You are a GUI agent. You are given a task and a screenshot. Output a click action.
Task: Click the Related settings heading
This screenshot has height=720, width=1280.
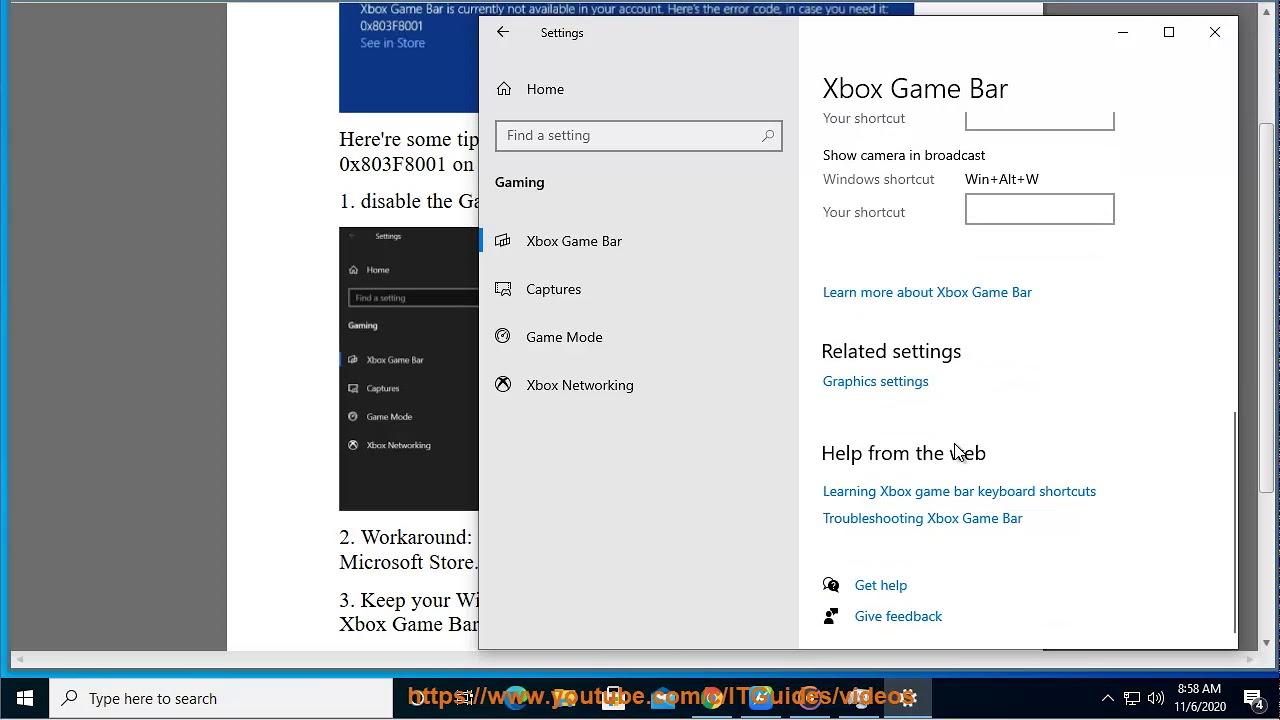point(891,351)
